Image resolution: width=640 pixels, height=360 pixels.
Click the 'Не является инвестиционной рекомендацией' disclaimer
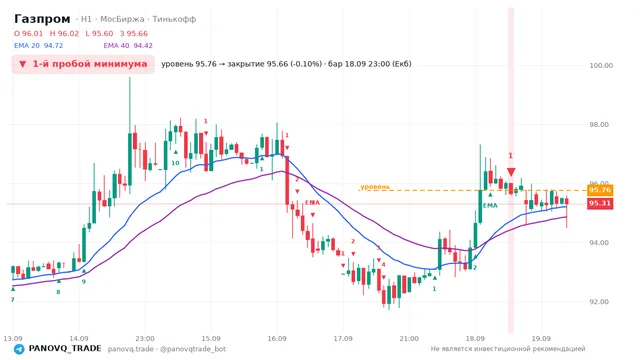(x=508, y=349)
